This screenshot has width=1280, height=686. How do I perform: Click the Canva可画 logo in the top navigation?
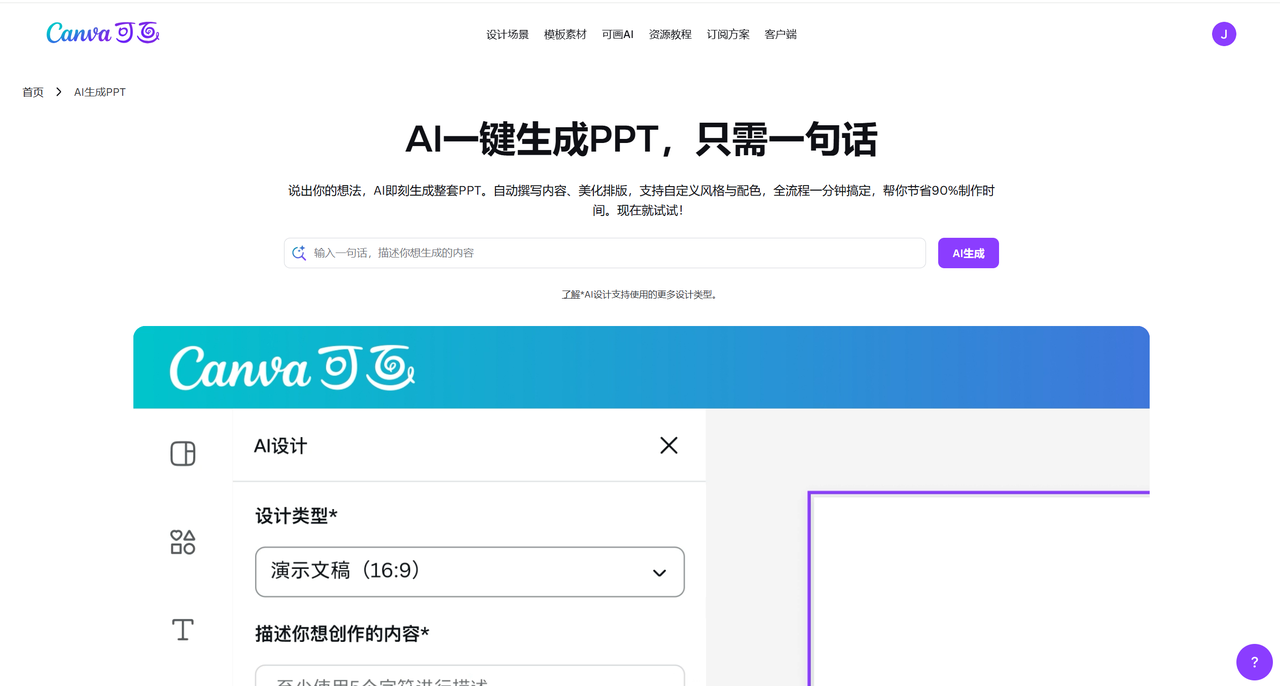point(101,32)
